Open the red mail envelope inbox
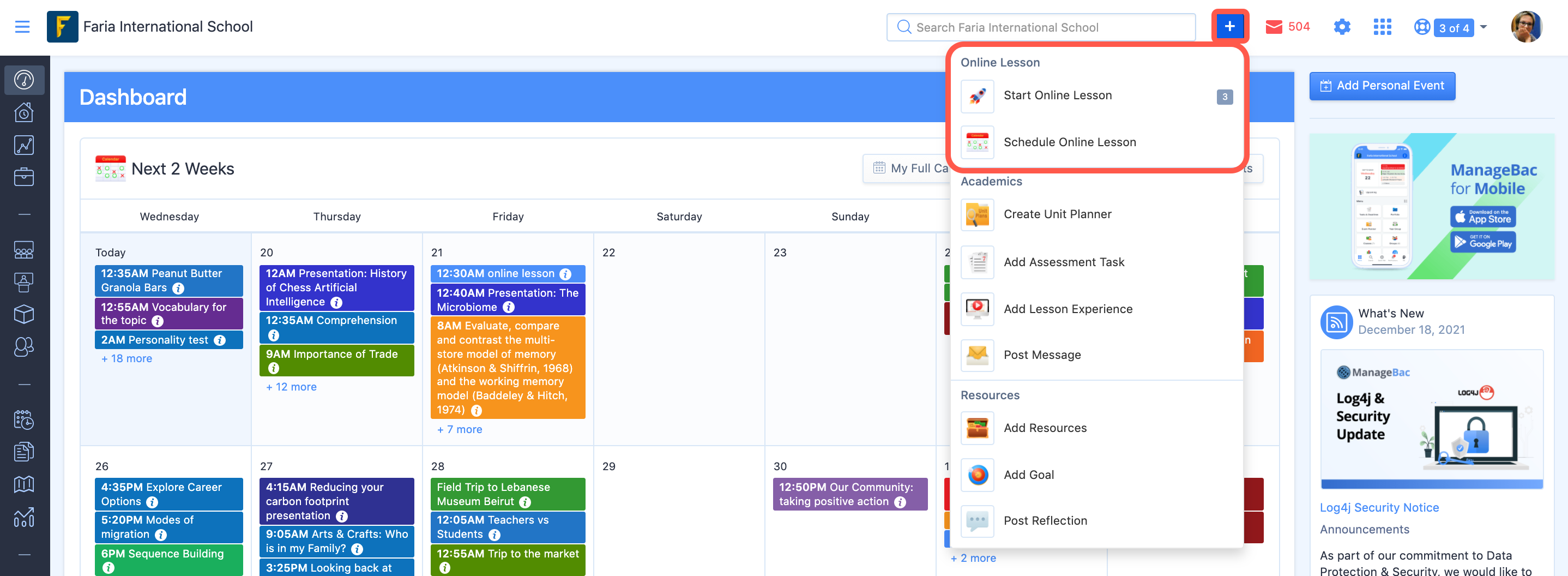 1274,27
